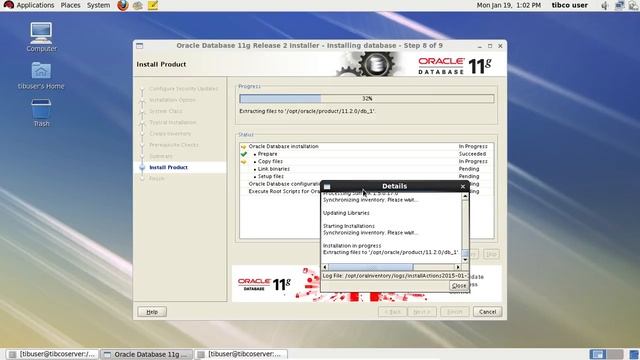Click the Configure Security Updates step
The width and height of the screenshot is (640, 360).
(183, 89)
